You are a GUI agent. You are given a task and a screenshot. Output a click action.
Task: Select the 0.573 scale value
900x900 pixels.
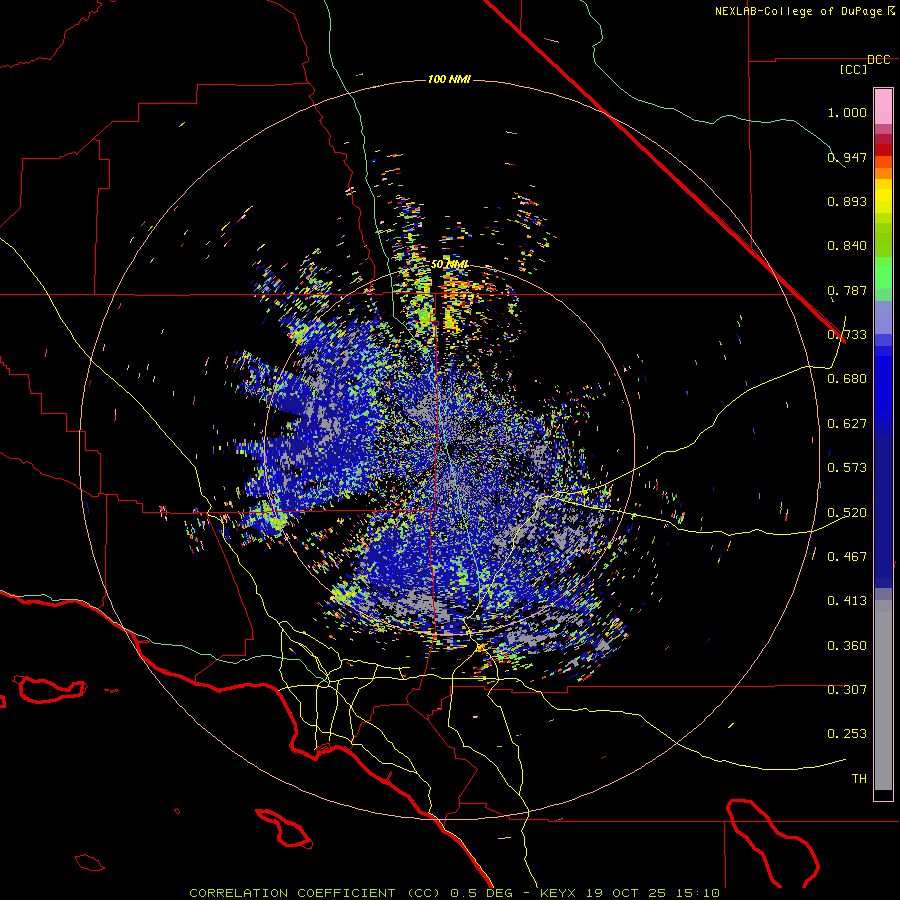click(847, 468)
